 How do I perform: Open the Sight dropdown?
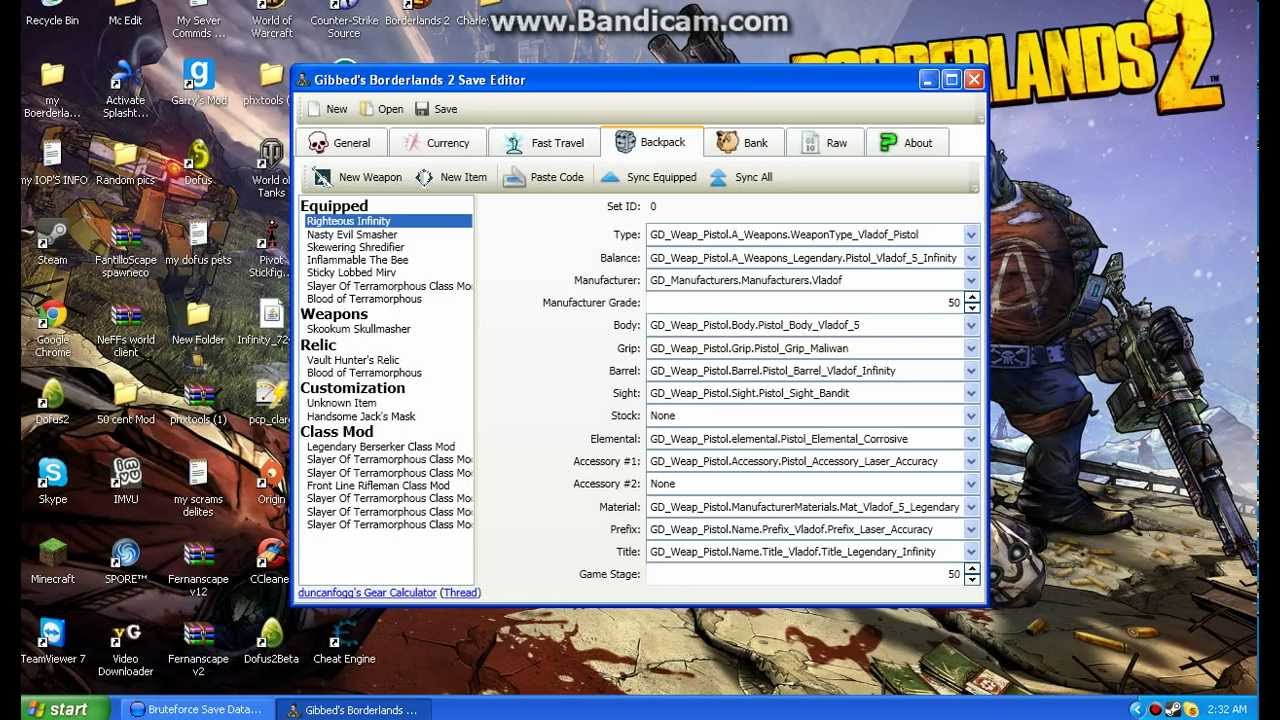click(970, 393)
